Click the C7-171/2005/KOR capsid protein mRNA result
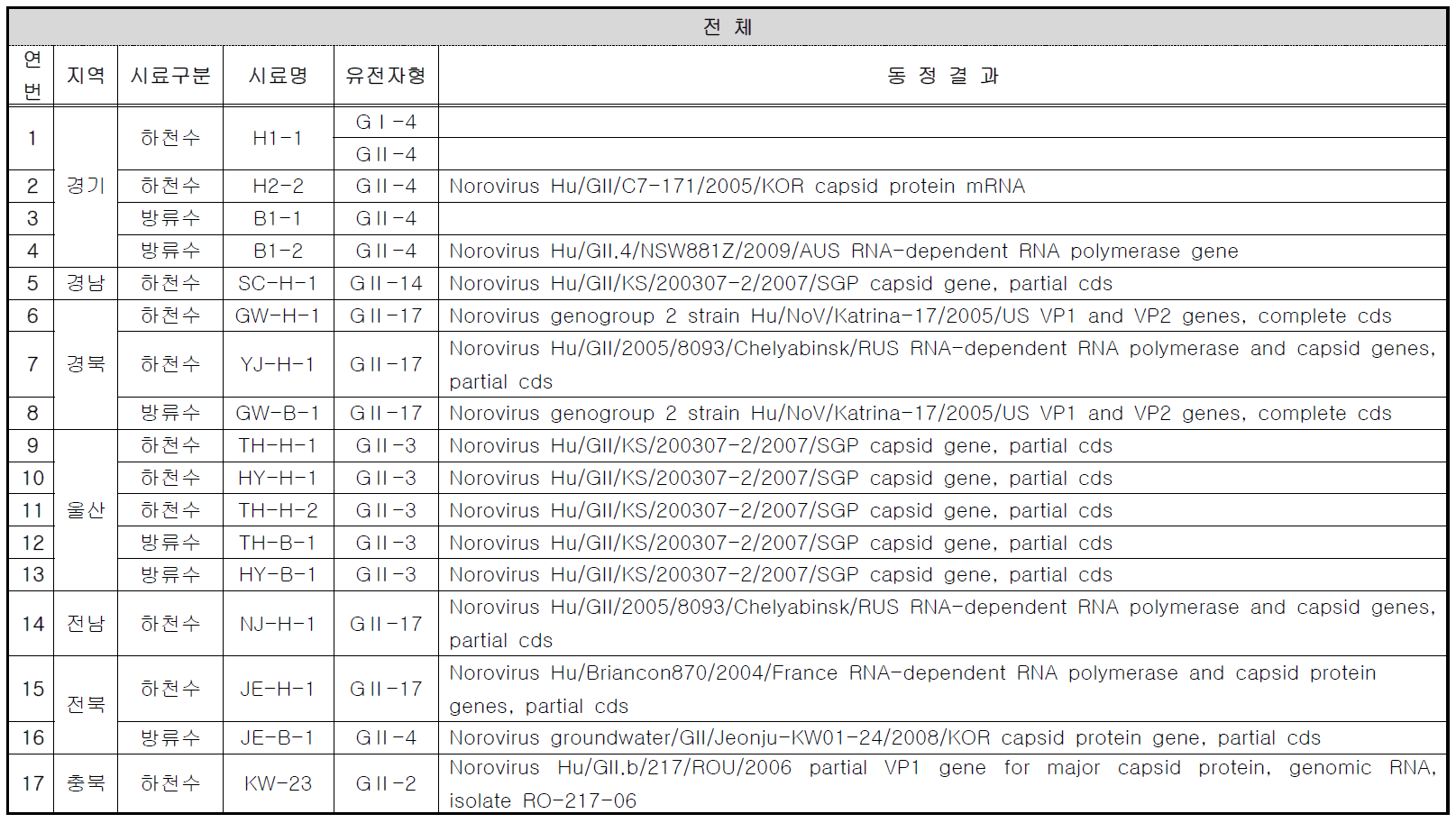 tap(737, 186)
